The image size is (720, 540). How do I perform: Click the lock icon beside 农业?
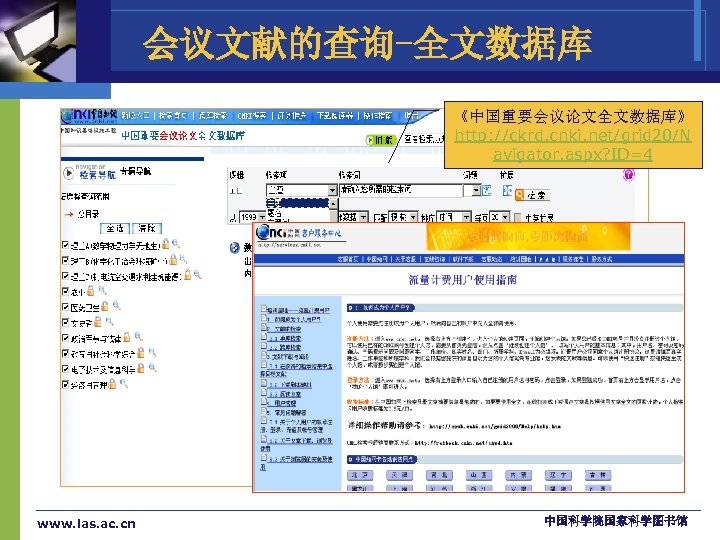pos(91,291)
